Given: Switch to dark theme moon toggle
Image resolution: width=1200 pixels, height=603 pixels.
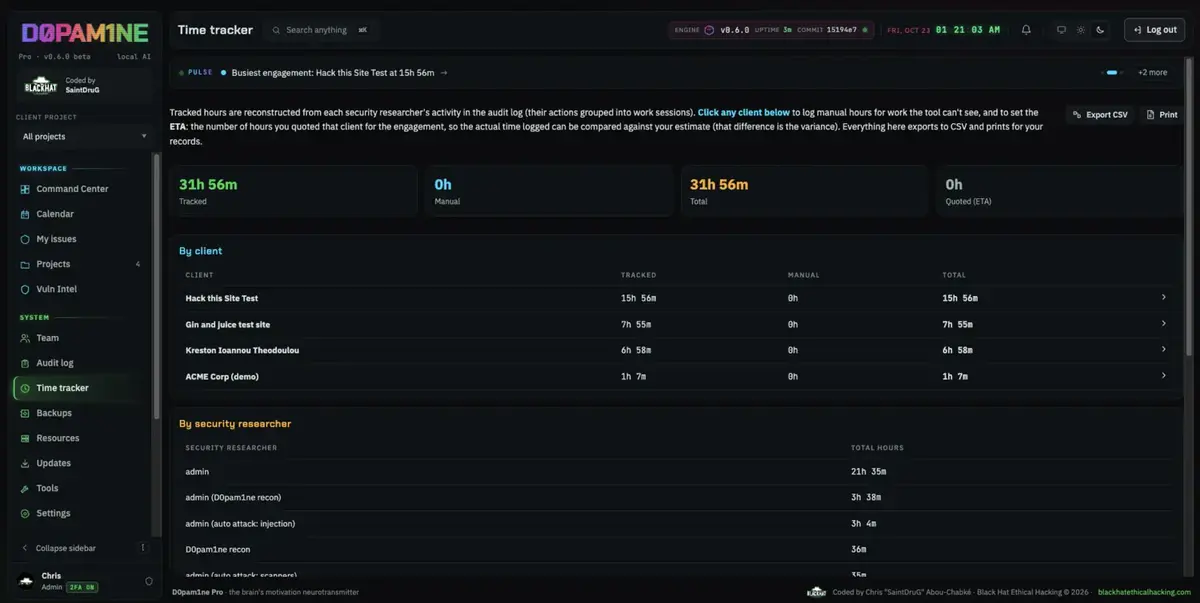Looking at the screenshot, I should click(x=1100, y=30).
